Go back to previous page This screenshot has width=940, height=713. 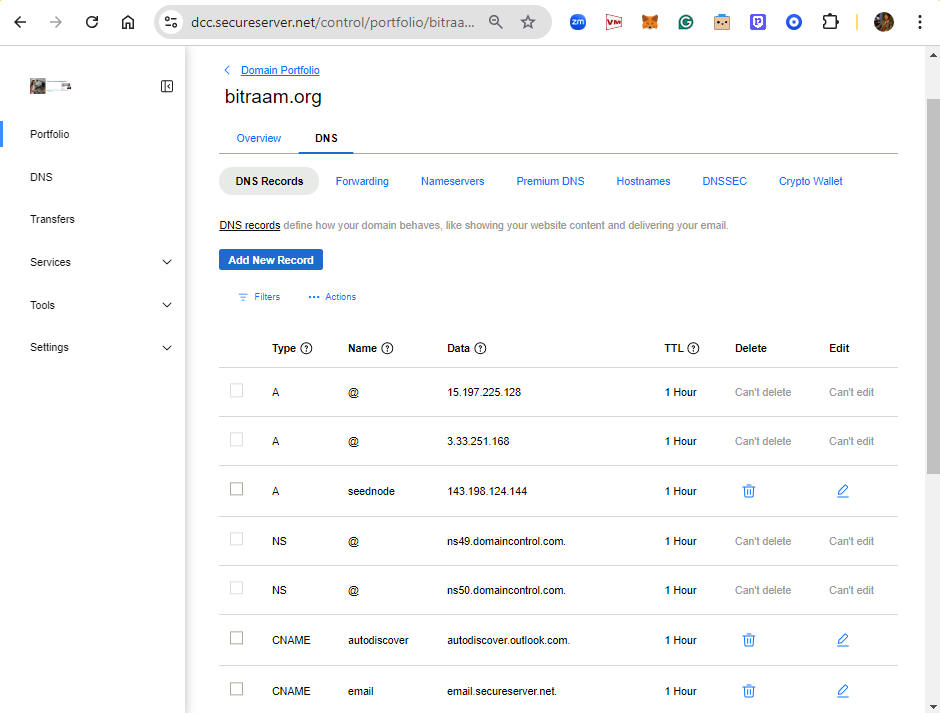pos(20,22)
